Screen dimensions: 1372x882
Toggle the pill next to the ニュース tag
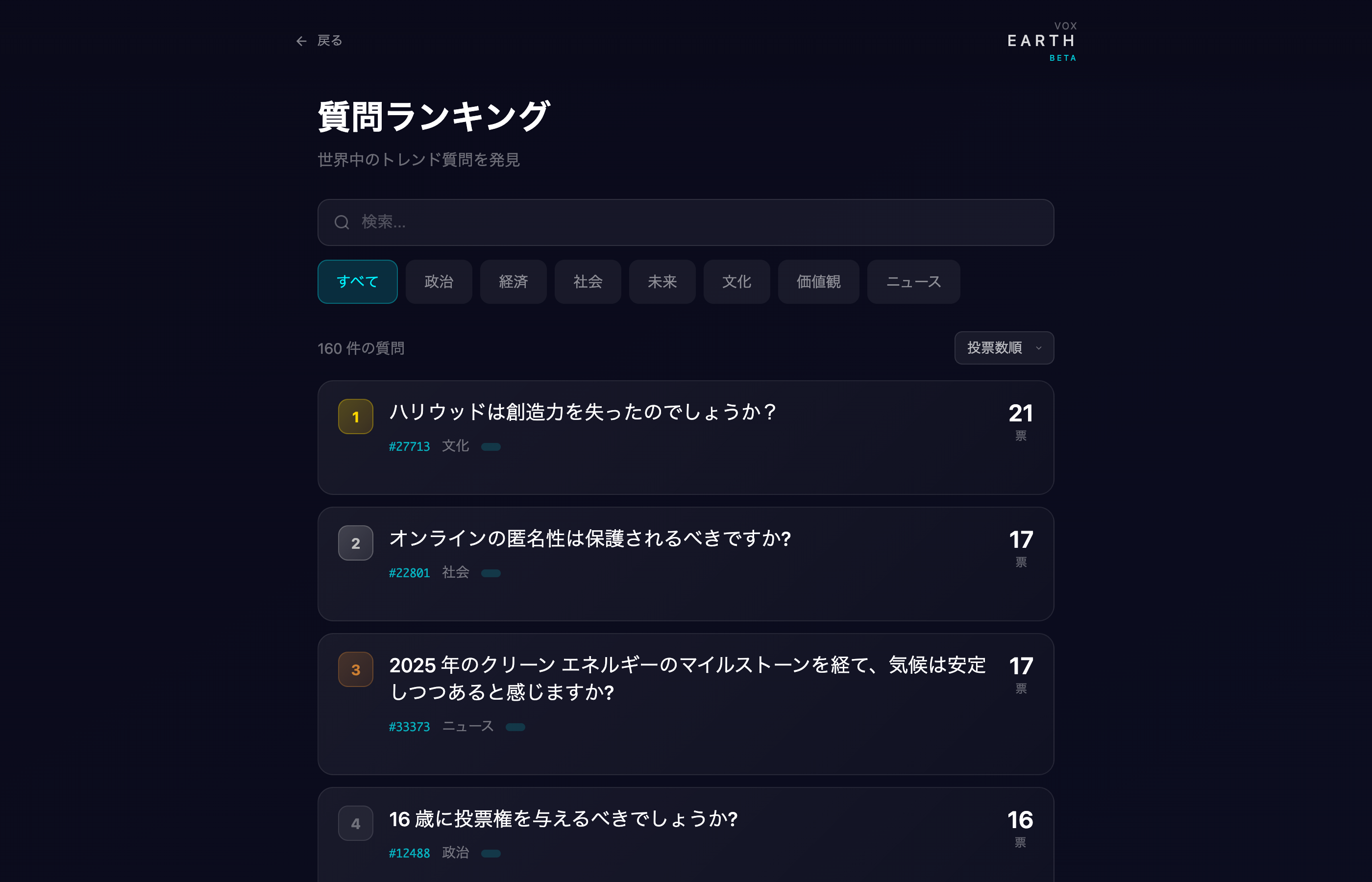pos(516,727)
